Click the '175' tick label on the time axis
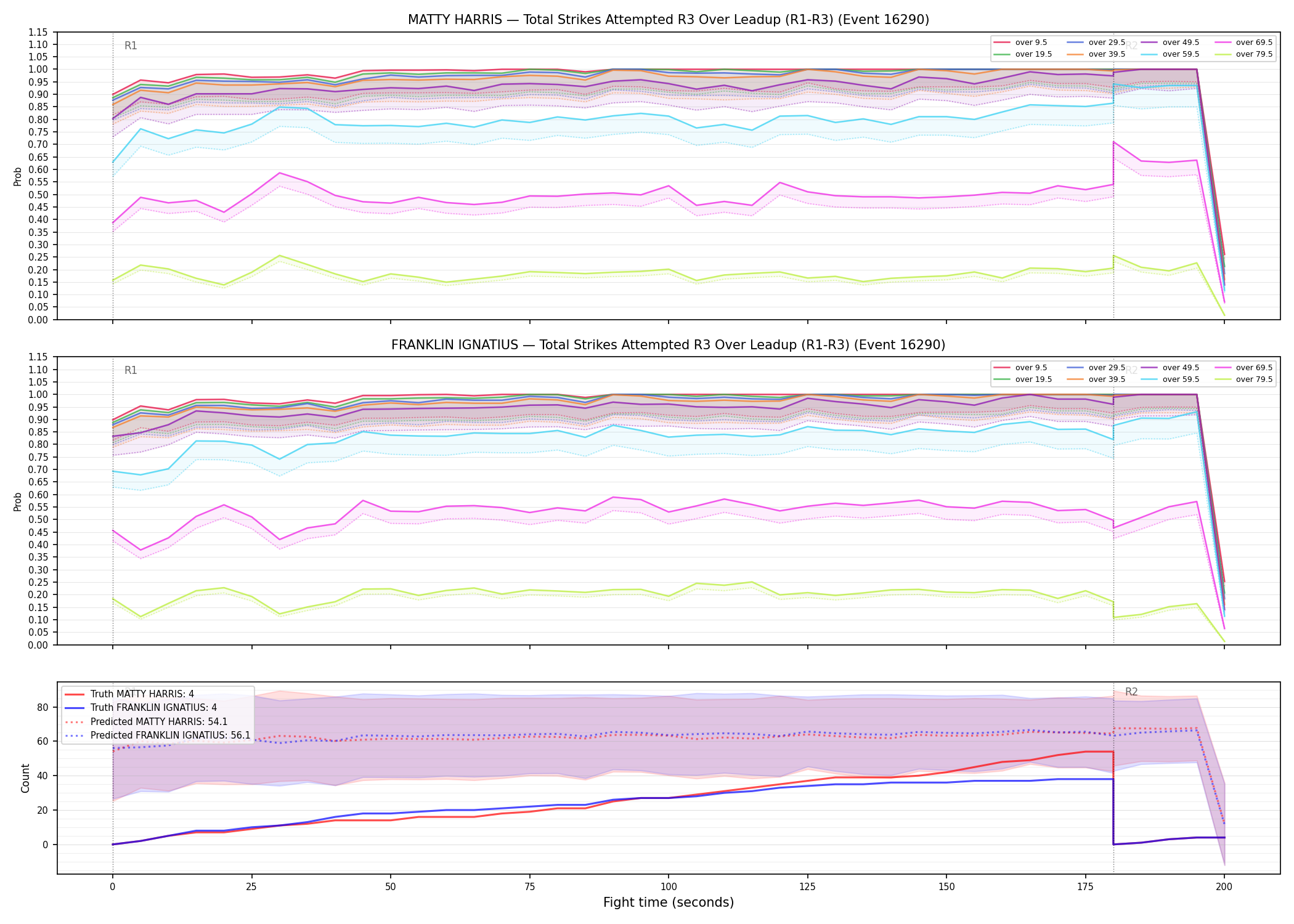Screen dimensions: 1294x924 pos(1085,887)
